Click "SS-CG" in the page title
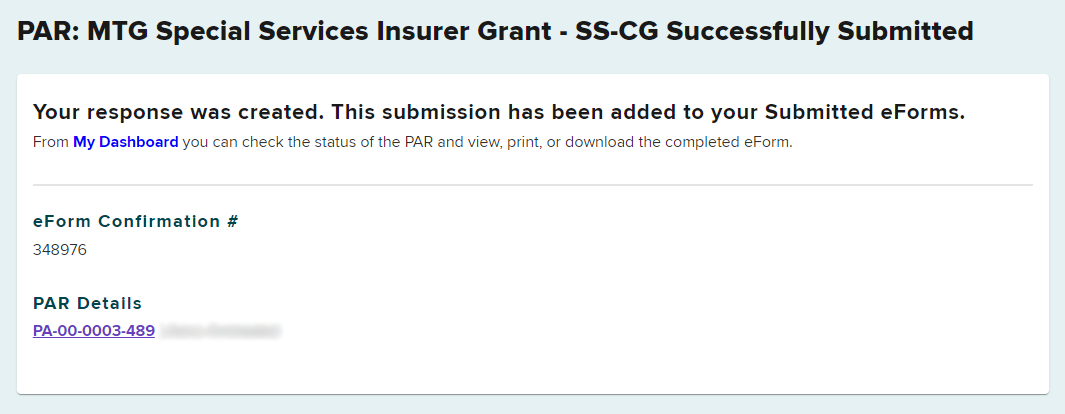 click(x=608, y=31)
